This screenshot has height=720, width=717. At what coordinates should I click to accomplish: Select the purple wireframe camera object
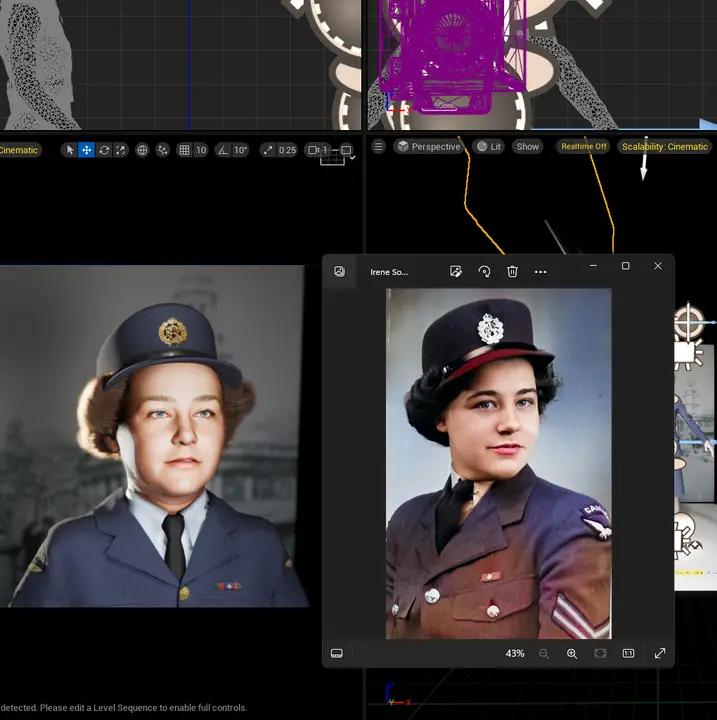click(452, 55)
